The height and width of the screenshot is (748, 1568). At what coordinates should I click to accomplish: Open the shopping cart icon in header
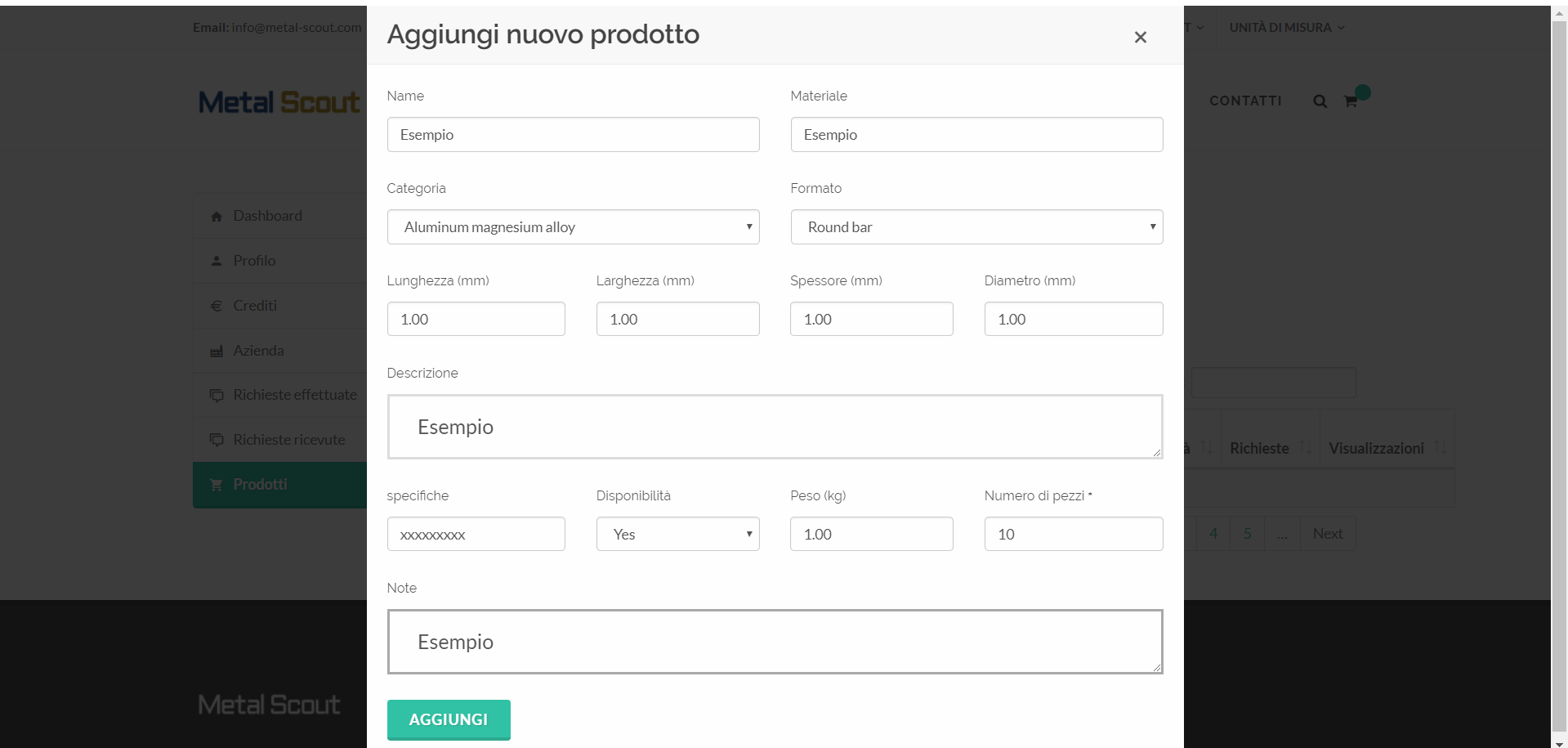click(1351, 101)
